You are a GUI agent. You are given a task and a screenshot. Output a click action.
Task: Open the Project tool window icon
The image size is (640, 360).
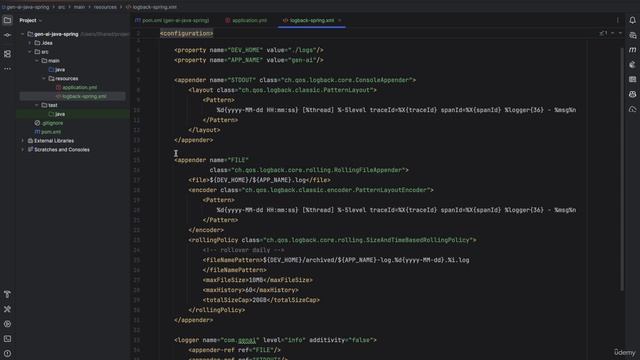pos(7,20)
